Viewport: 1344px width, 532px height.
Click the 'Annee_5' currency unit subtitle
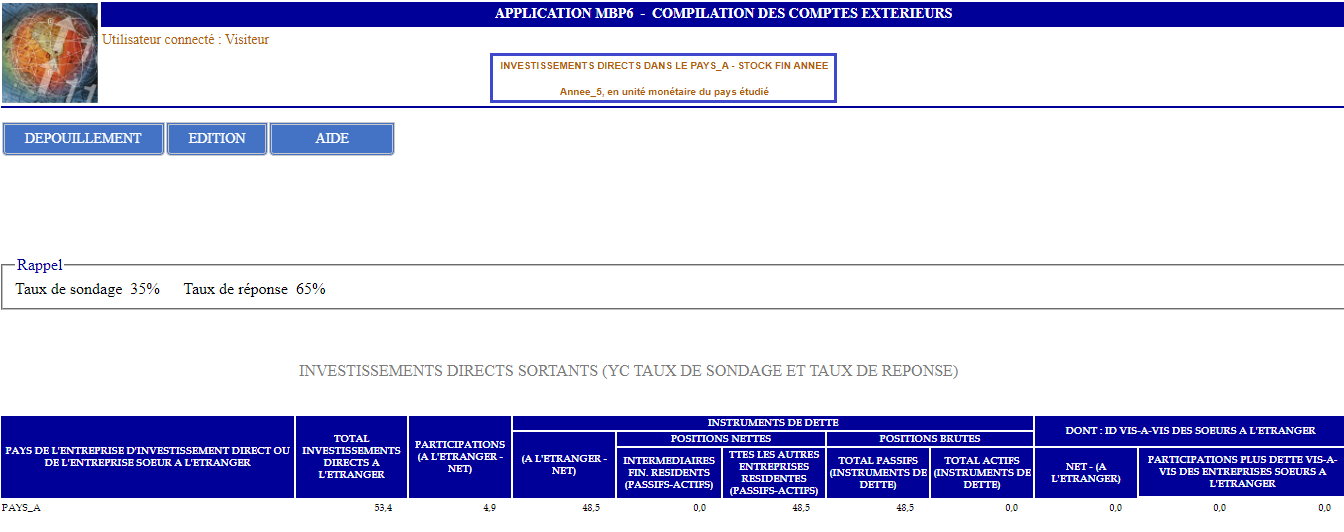664,92
